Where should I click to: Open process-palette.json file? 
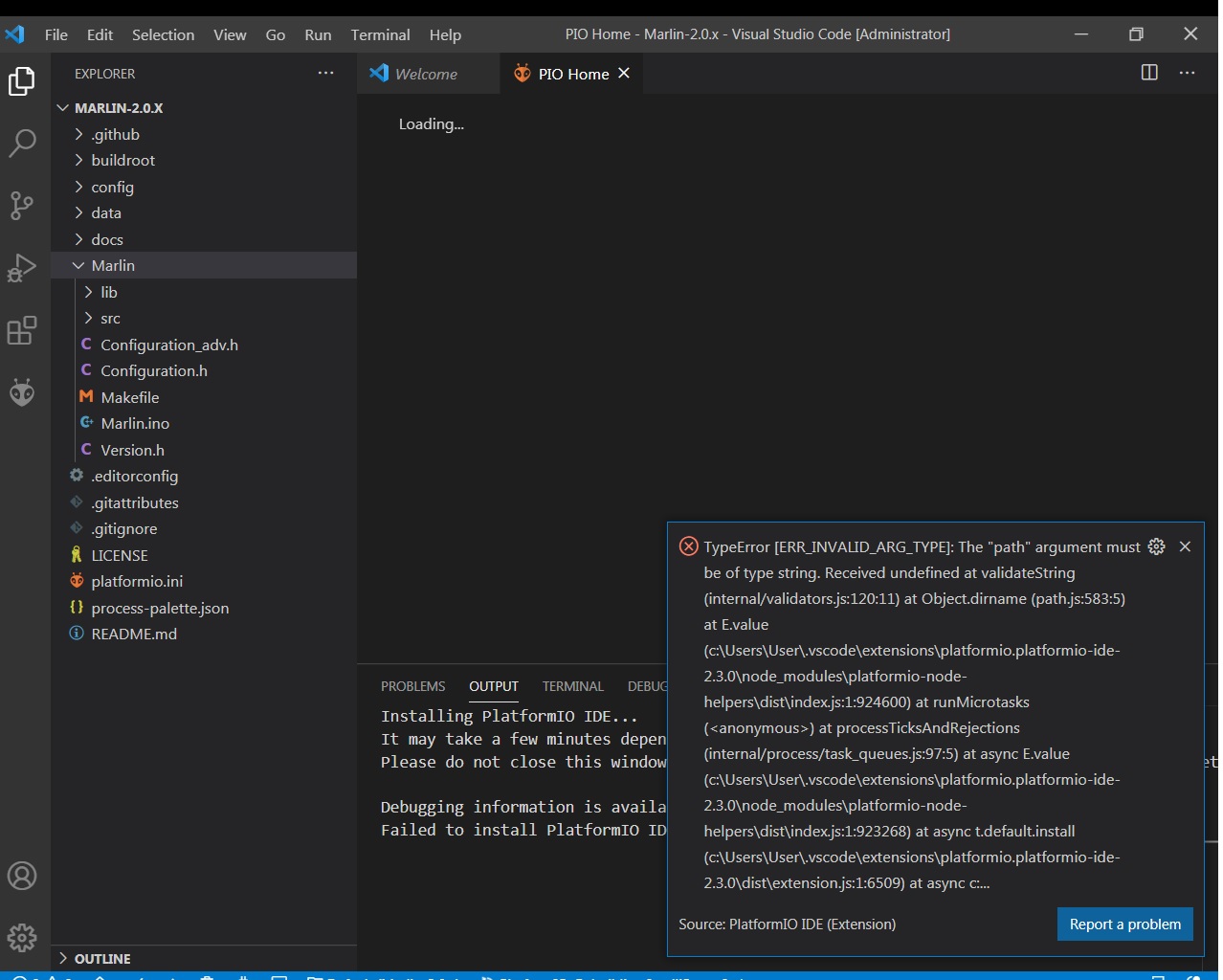pyautogui.click(x=204, y=608)
